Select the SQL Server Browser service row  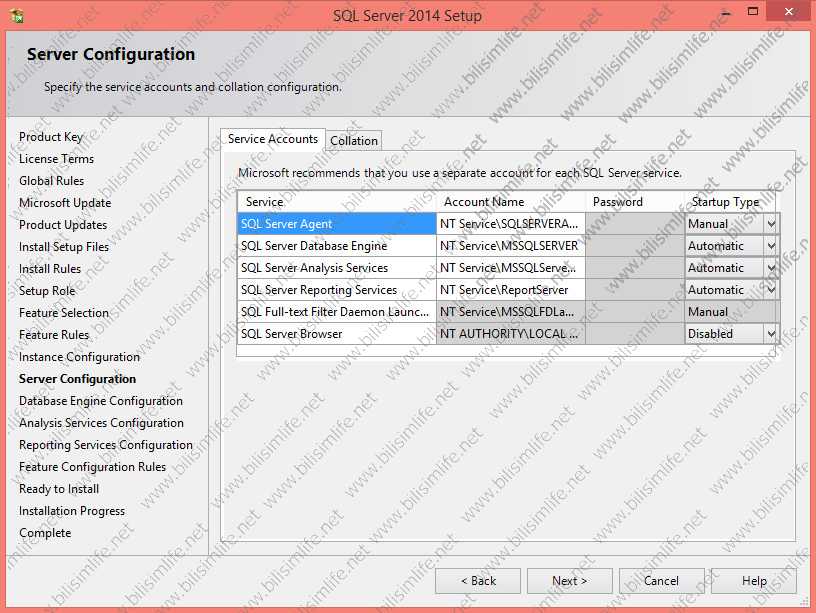tap(337, 334)
